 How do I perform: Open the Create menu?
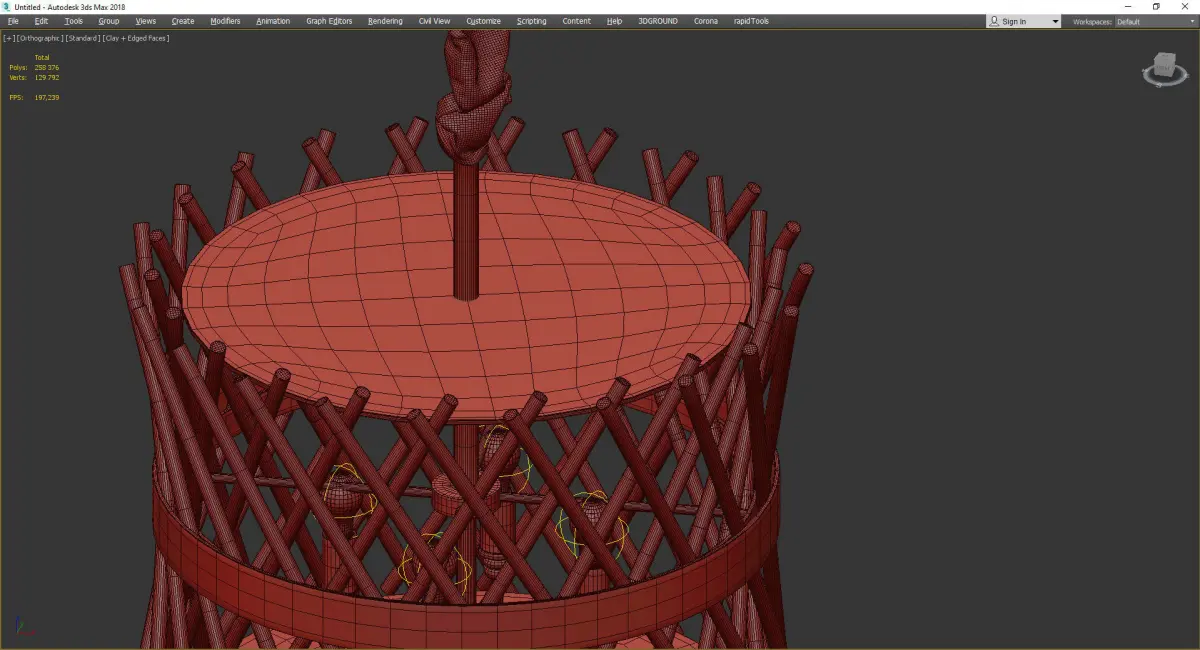183,21
